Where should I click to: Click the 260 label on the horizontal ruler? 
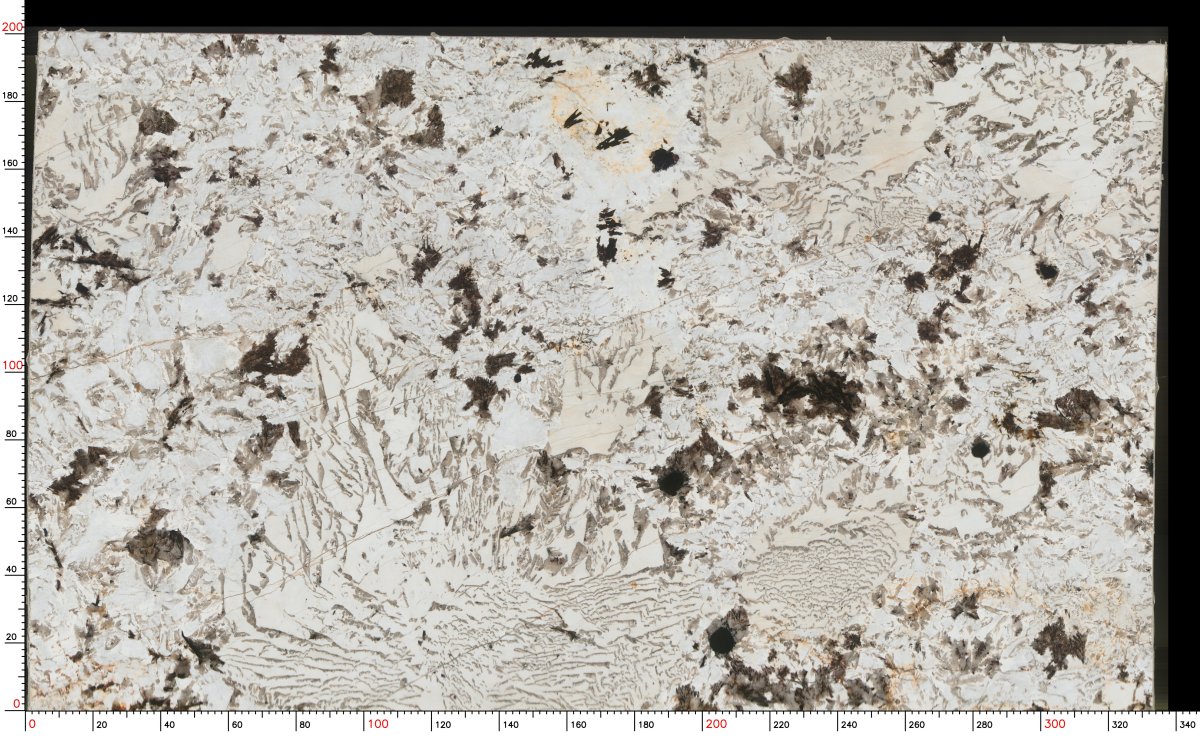pos(918,724)
